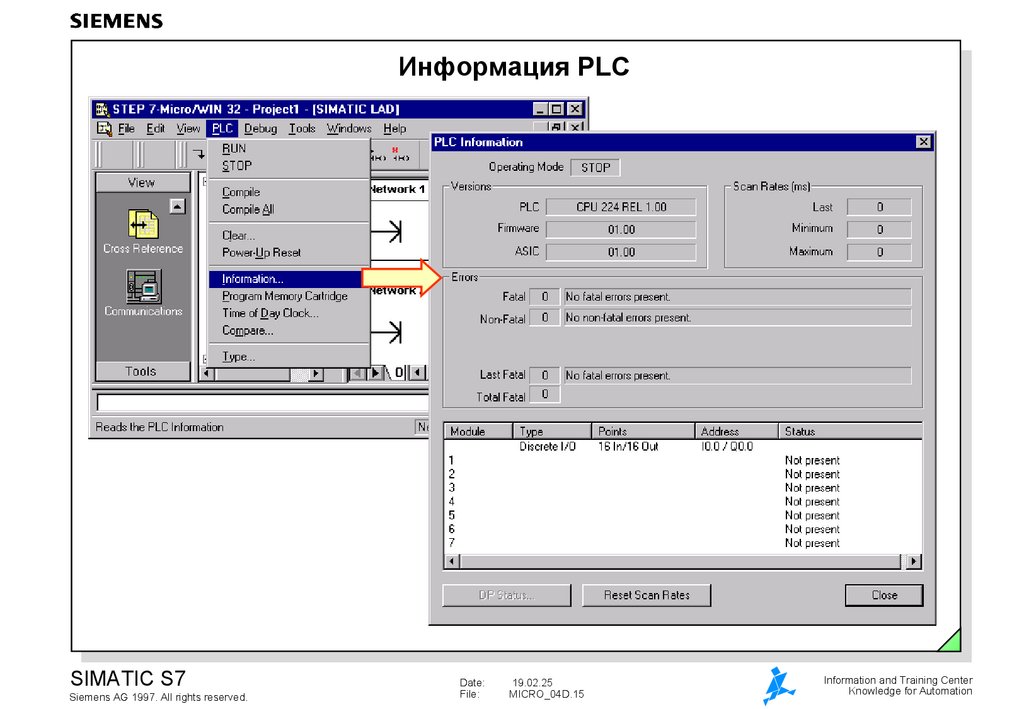
Task: Open the Tools menu
Action: tap(302, 129)
